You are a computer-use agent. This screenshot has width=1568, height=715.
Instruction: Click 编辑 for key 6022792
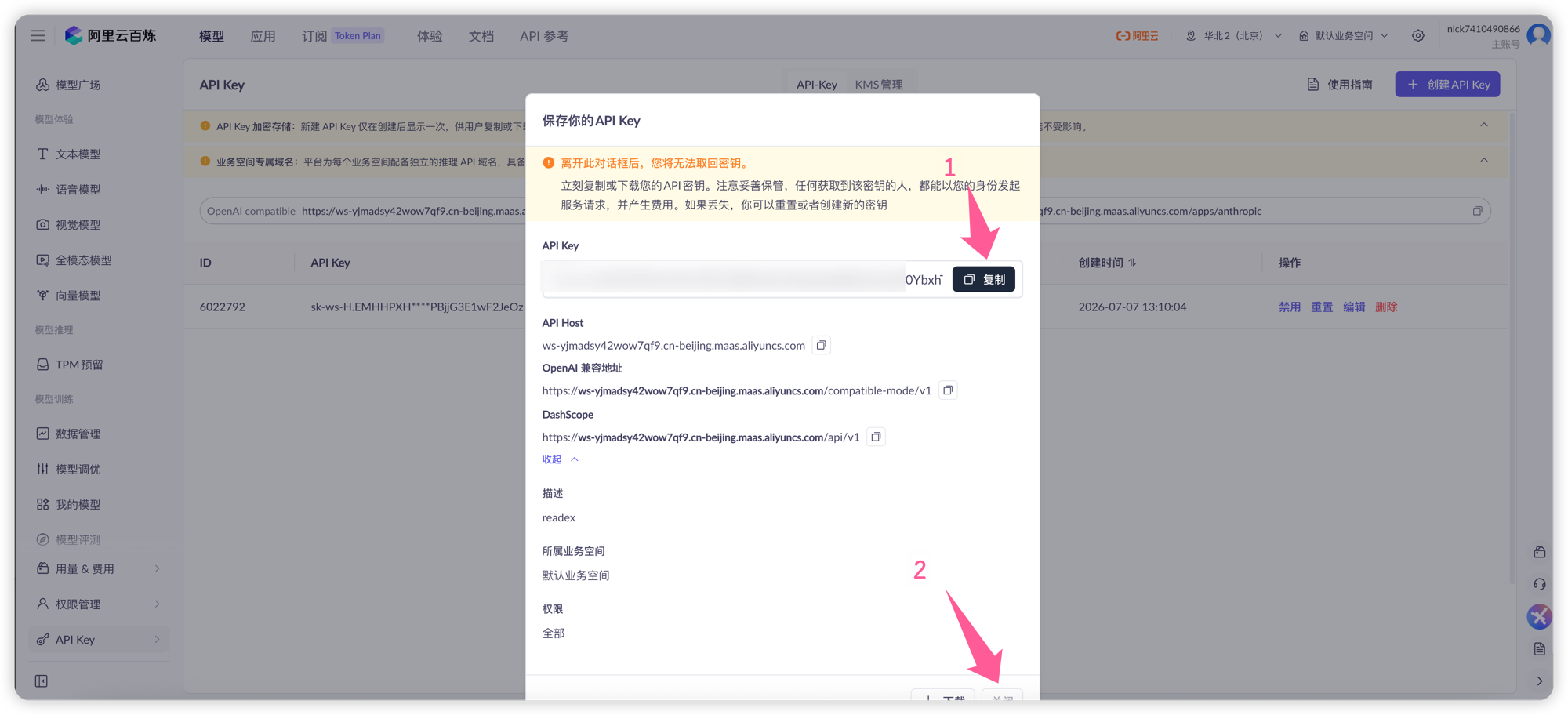point(1354,307)
